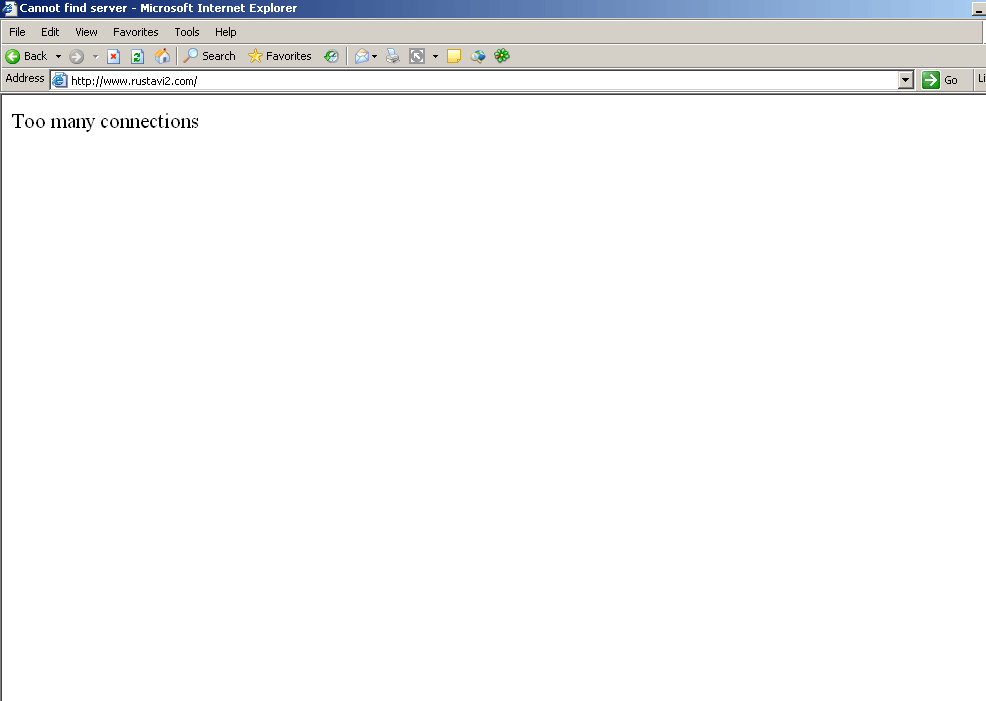The image size is (986, 701).
Task: Open the File menu
Action: click(x=17, y=32)
